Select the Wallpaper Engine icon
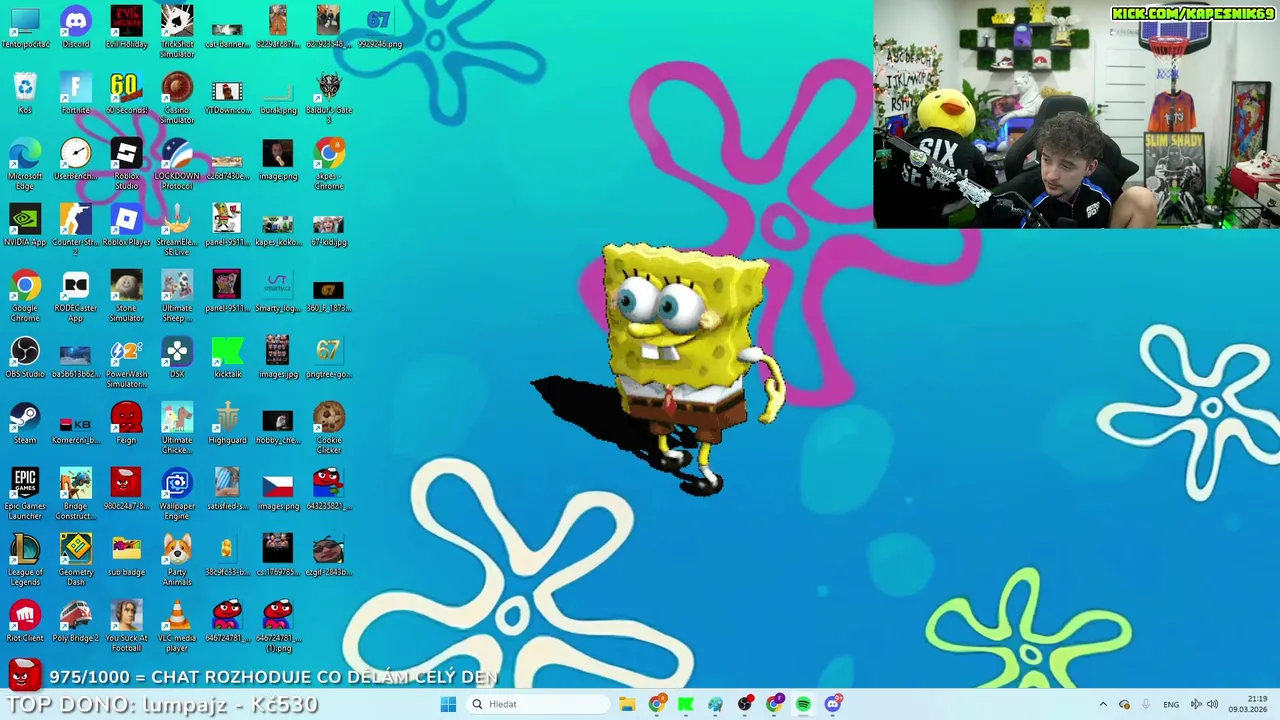Viewport: 1280px width, 720px height. pos(177,493)
